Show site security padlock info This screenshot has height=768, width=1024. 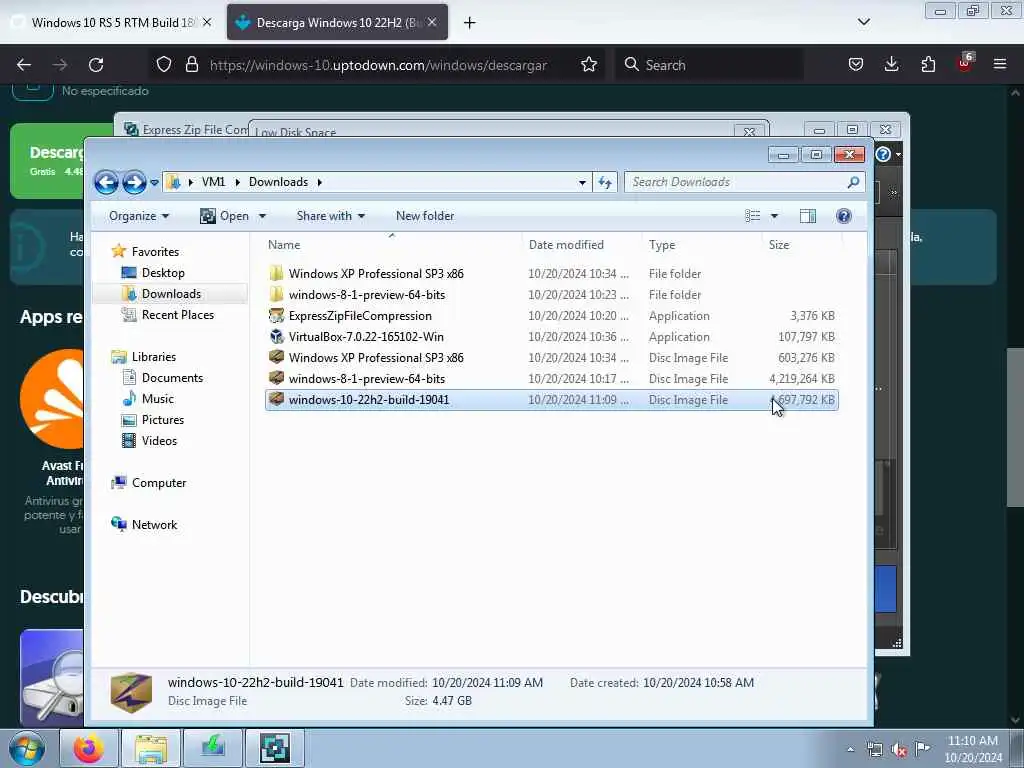point(191,65)
